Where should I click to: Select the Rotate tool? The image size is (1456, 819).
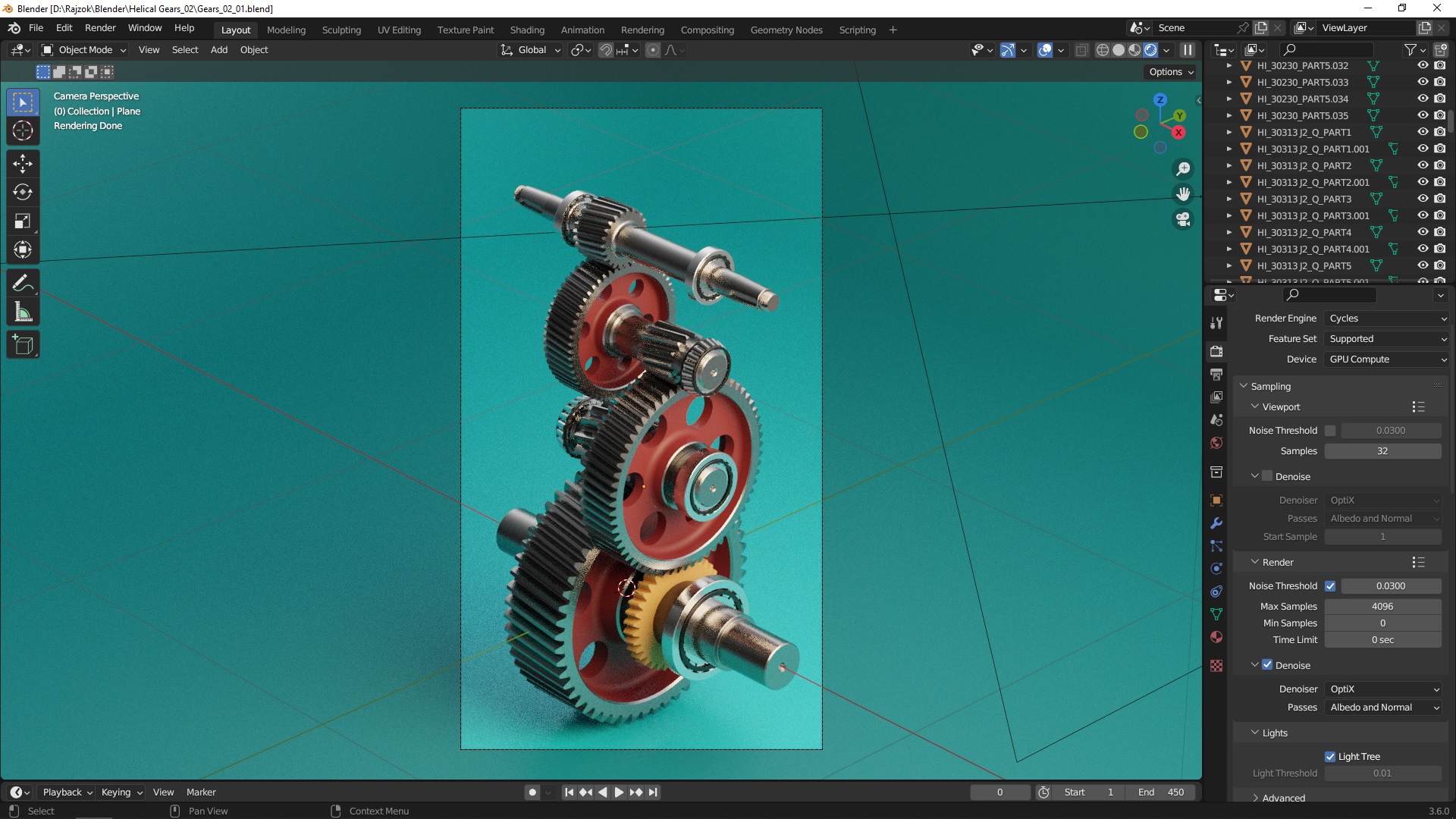(x=23, y=192)
